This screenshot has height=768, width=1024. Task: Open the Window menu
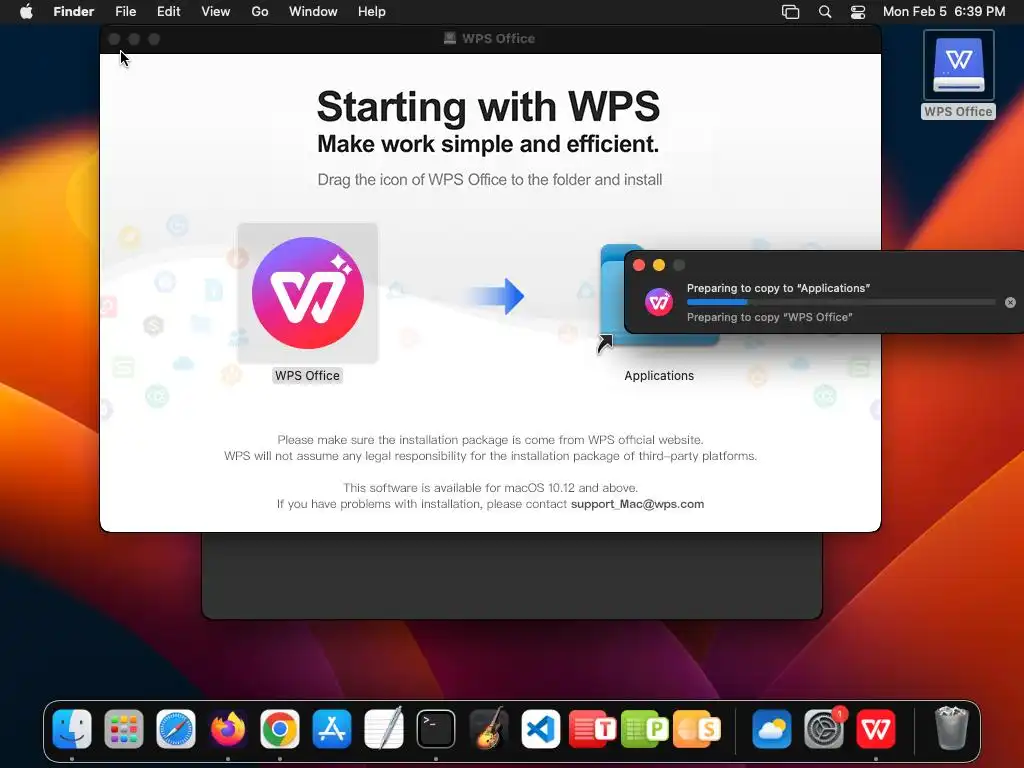(x=313, y=12)
